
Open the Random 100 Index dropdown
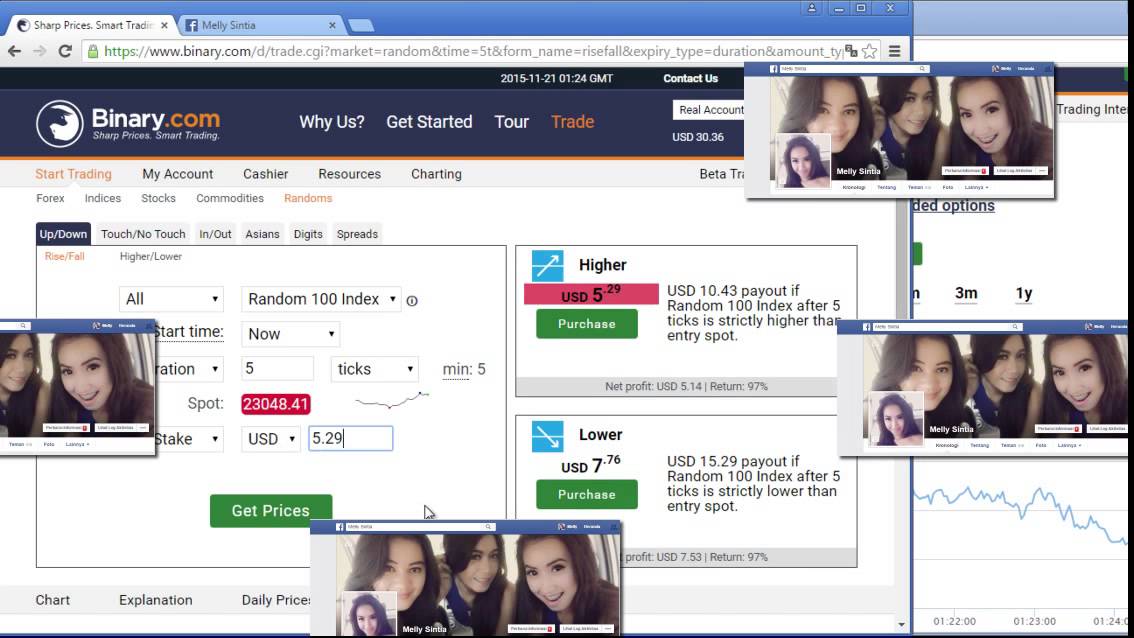click(321, 299)
